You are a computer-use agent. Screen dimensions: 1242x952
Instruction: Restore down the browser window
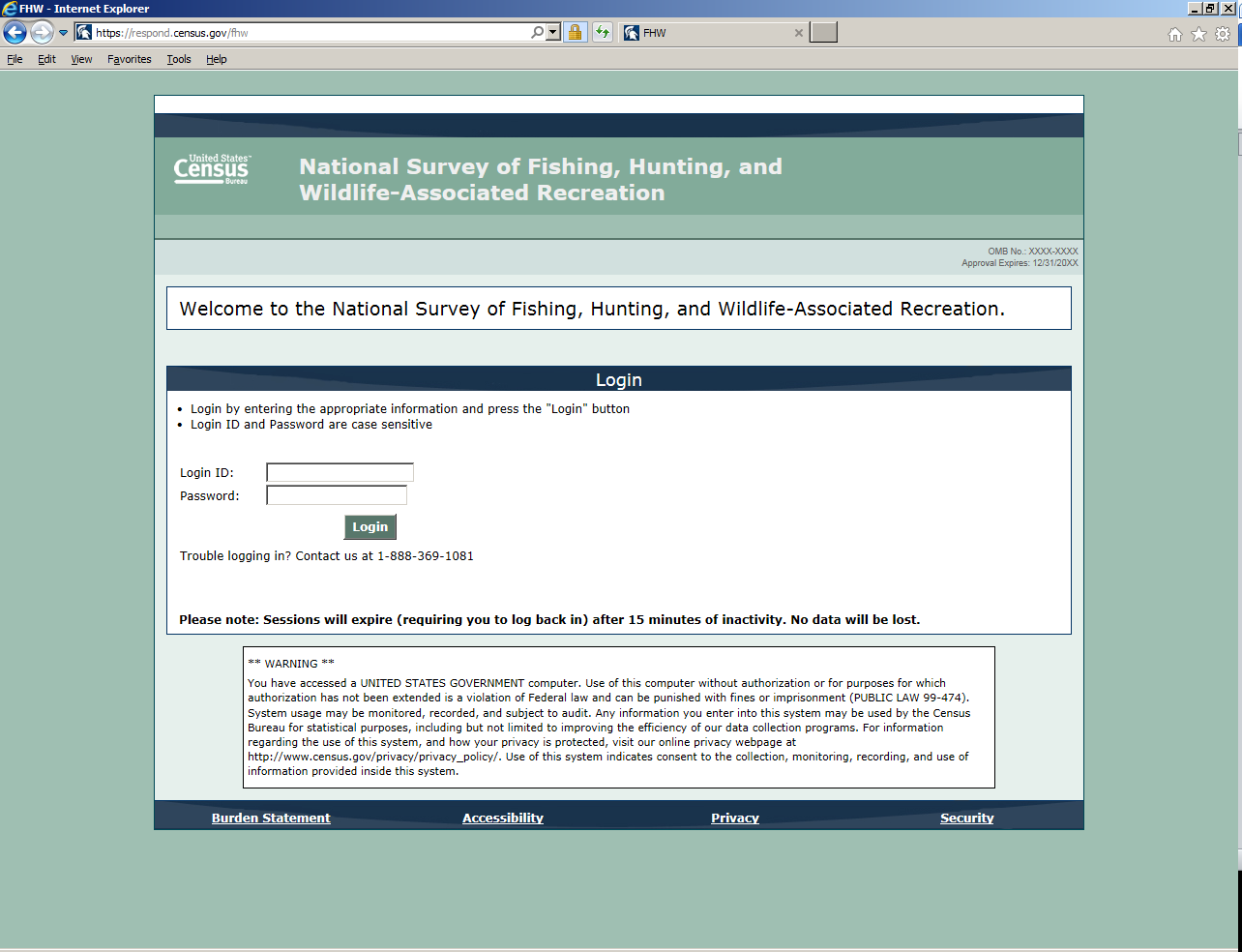1211,9
